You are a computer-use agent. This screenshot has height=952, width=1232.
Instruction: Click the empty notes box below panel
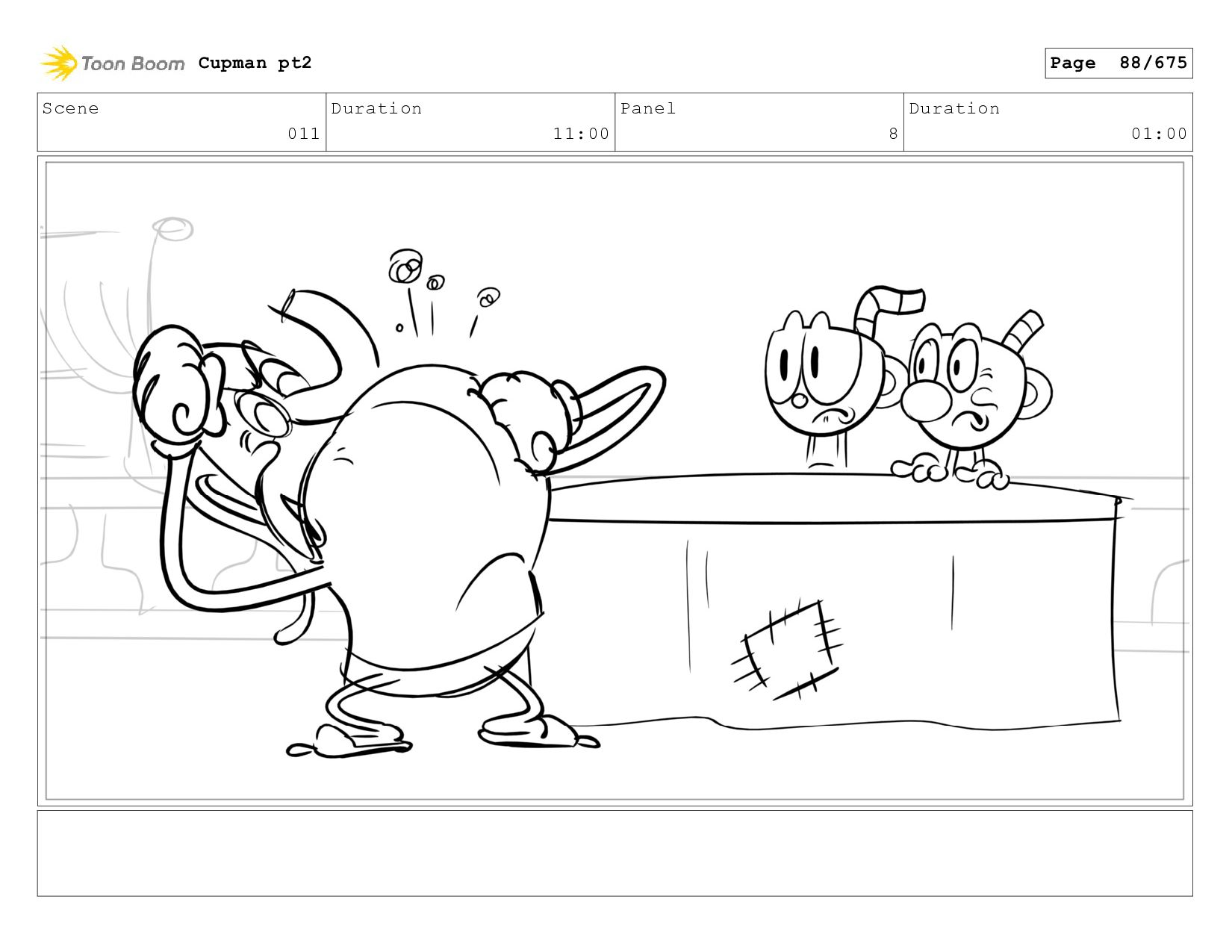pyautogui.click(x=615, y=853)
